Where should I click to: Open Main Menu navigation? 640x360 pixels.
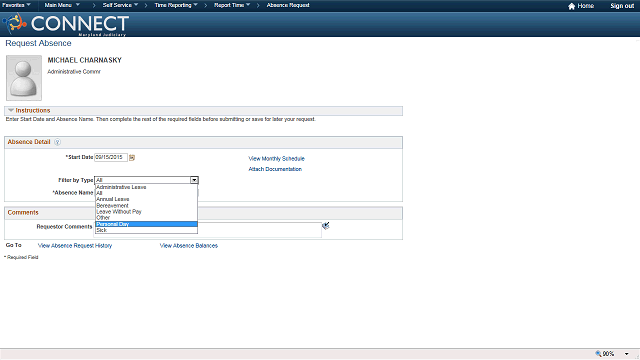pyautogui.click(x=62, y=5)
